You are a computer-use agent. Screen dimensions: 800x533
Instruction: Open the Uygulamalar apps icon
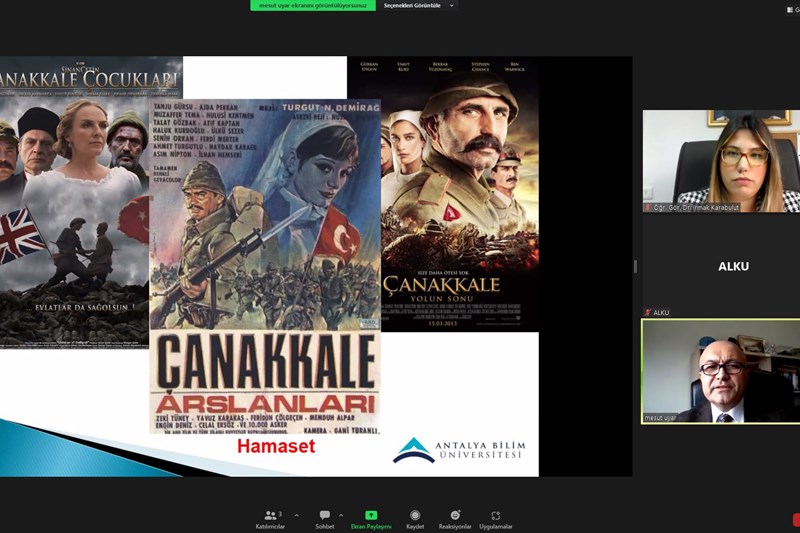click(495, 516)
